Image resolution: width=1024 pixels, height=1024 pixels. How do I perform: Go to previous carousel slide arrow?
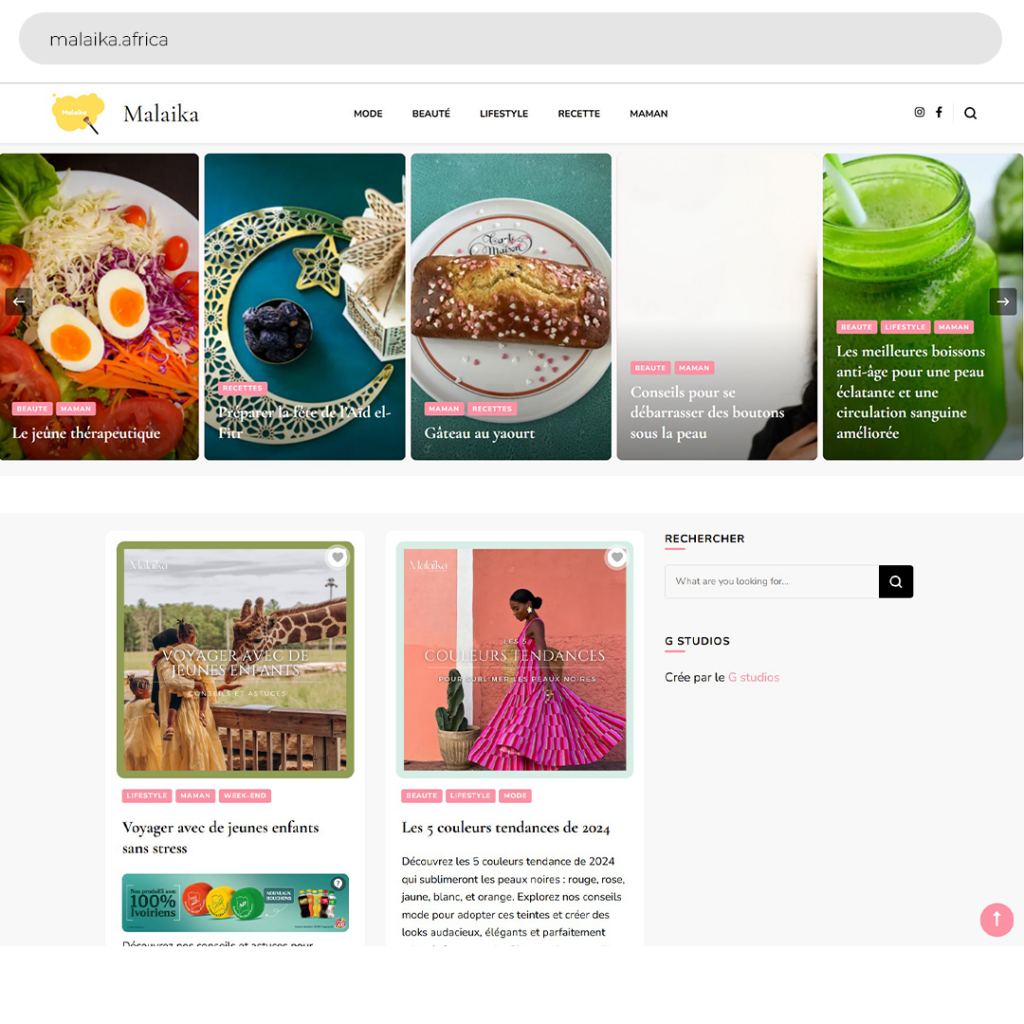tap(19, 302)
